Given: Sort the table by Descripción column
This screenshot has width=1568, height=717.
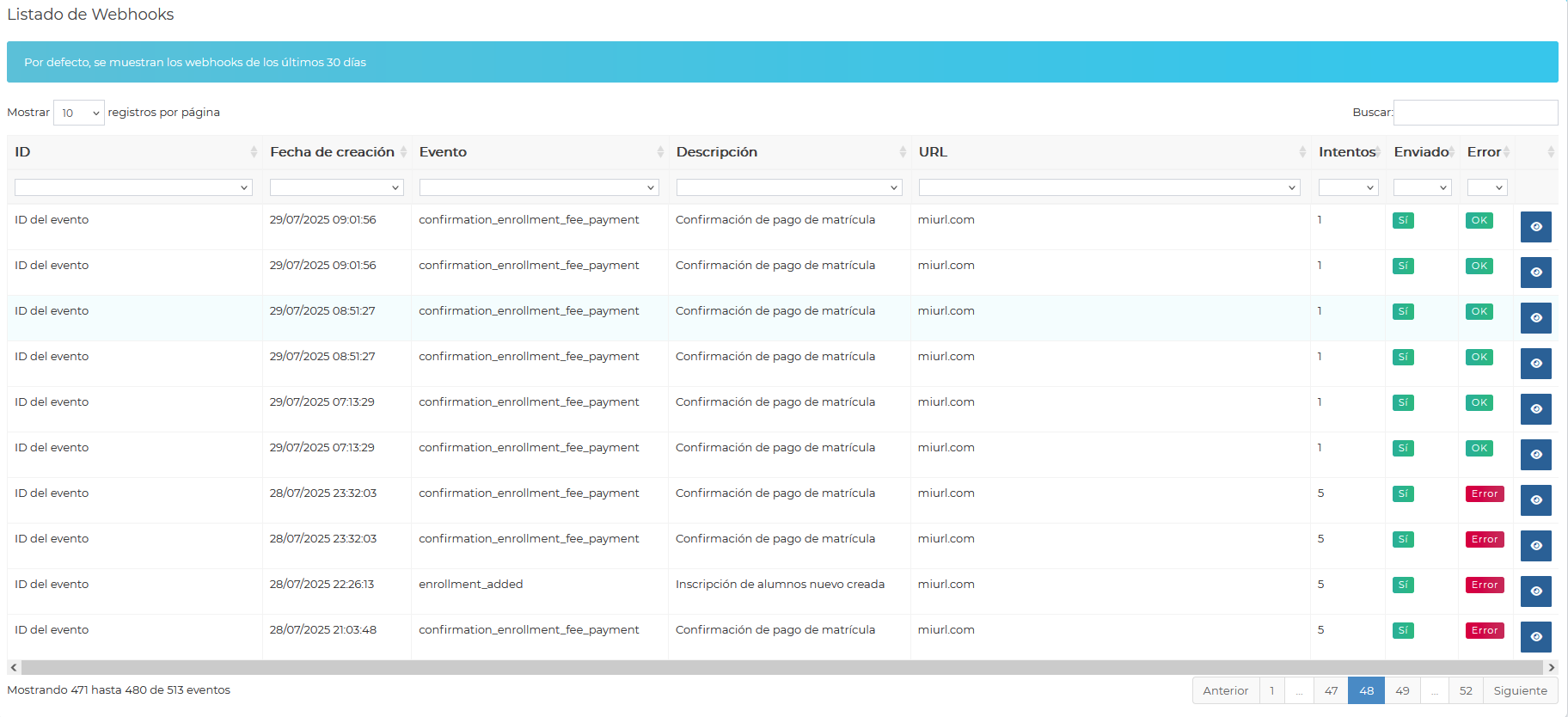Looking at the screenshot, I should coord(790,152).
